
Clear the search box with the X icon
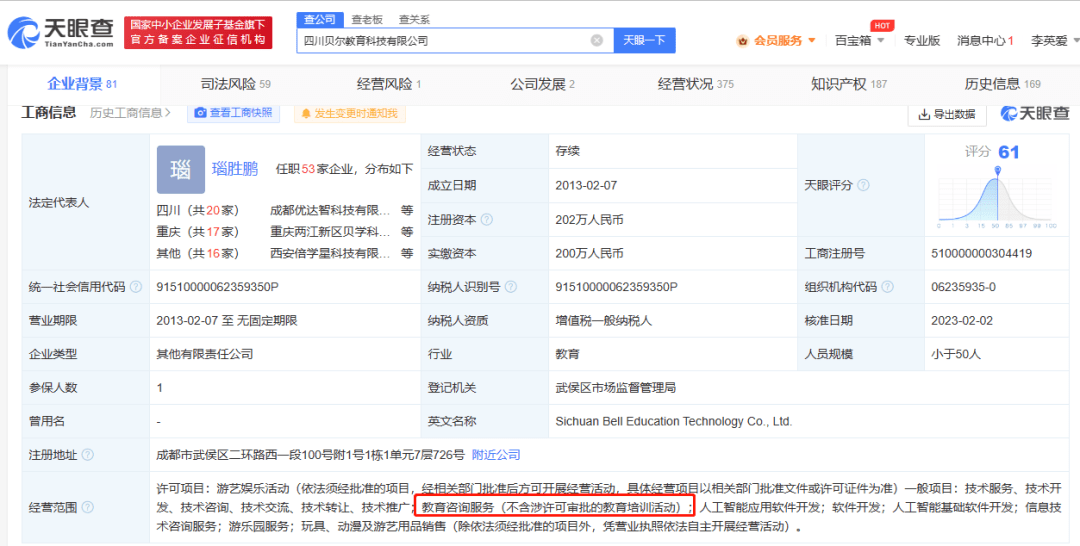click(x=596, y=41)
